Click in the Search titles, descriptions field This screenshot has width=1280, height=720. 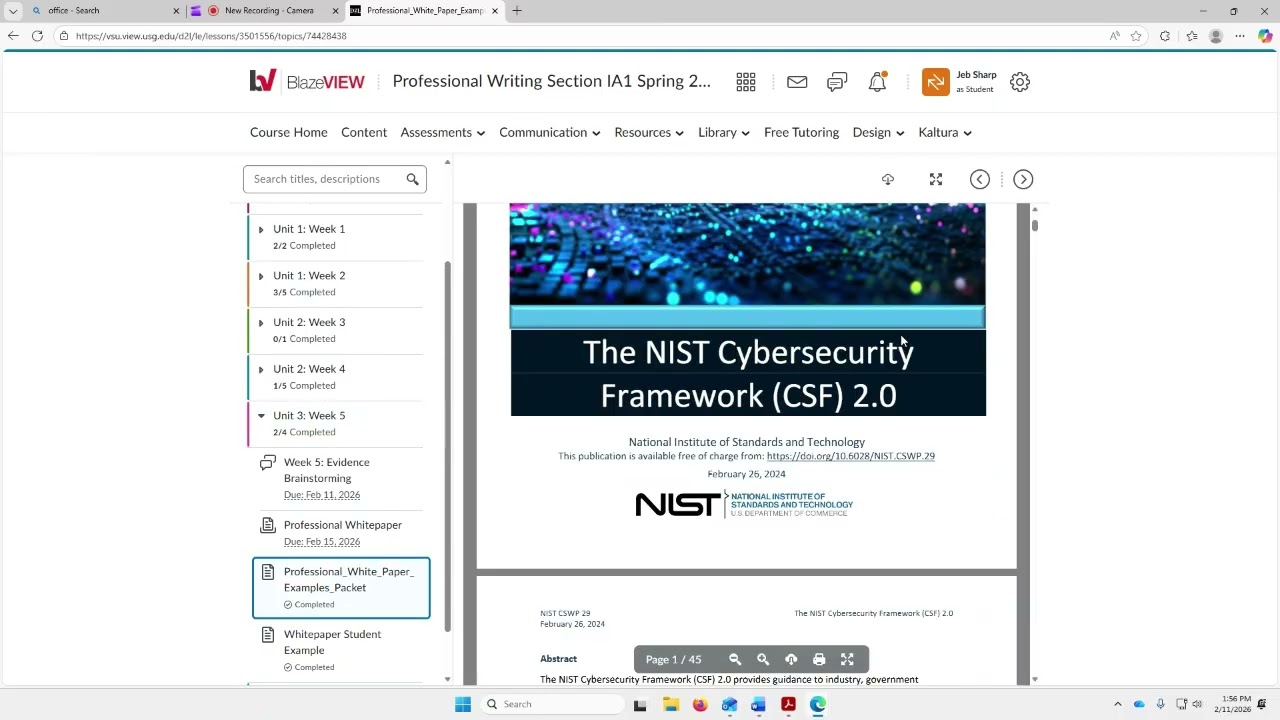click(325, 179)
